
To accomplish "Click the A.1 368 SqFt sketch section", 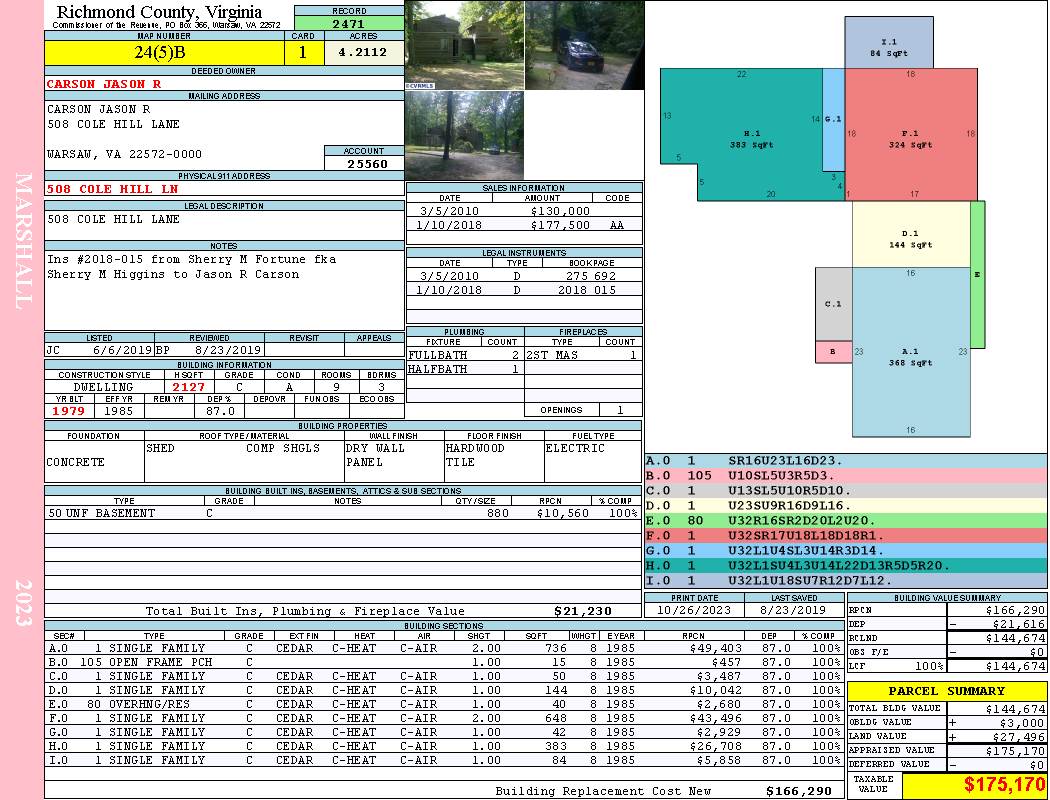I will click(x=911, y=352).
